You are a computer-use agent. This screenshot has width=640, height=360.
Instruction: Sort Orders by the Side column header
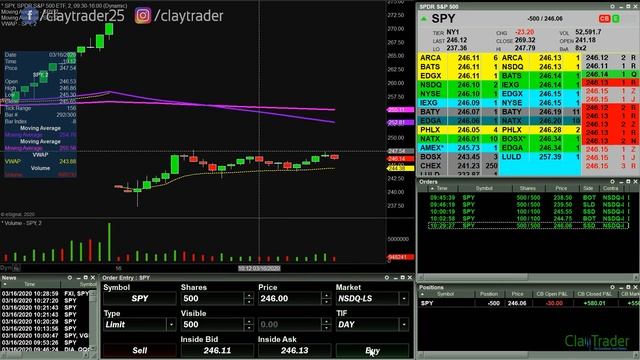(x=588, y=188)
